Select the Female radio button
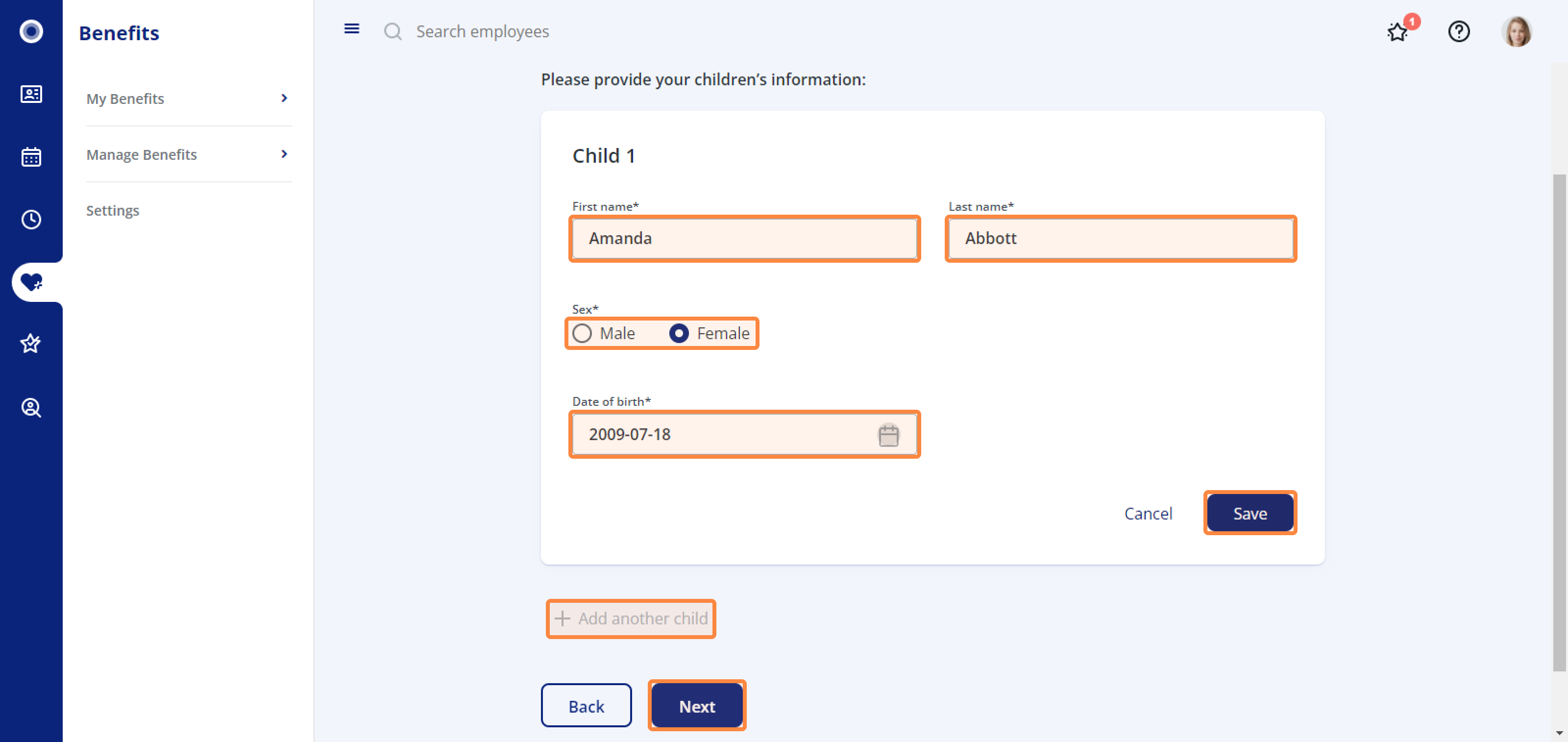 point(679,334)
